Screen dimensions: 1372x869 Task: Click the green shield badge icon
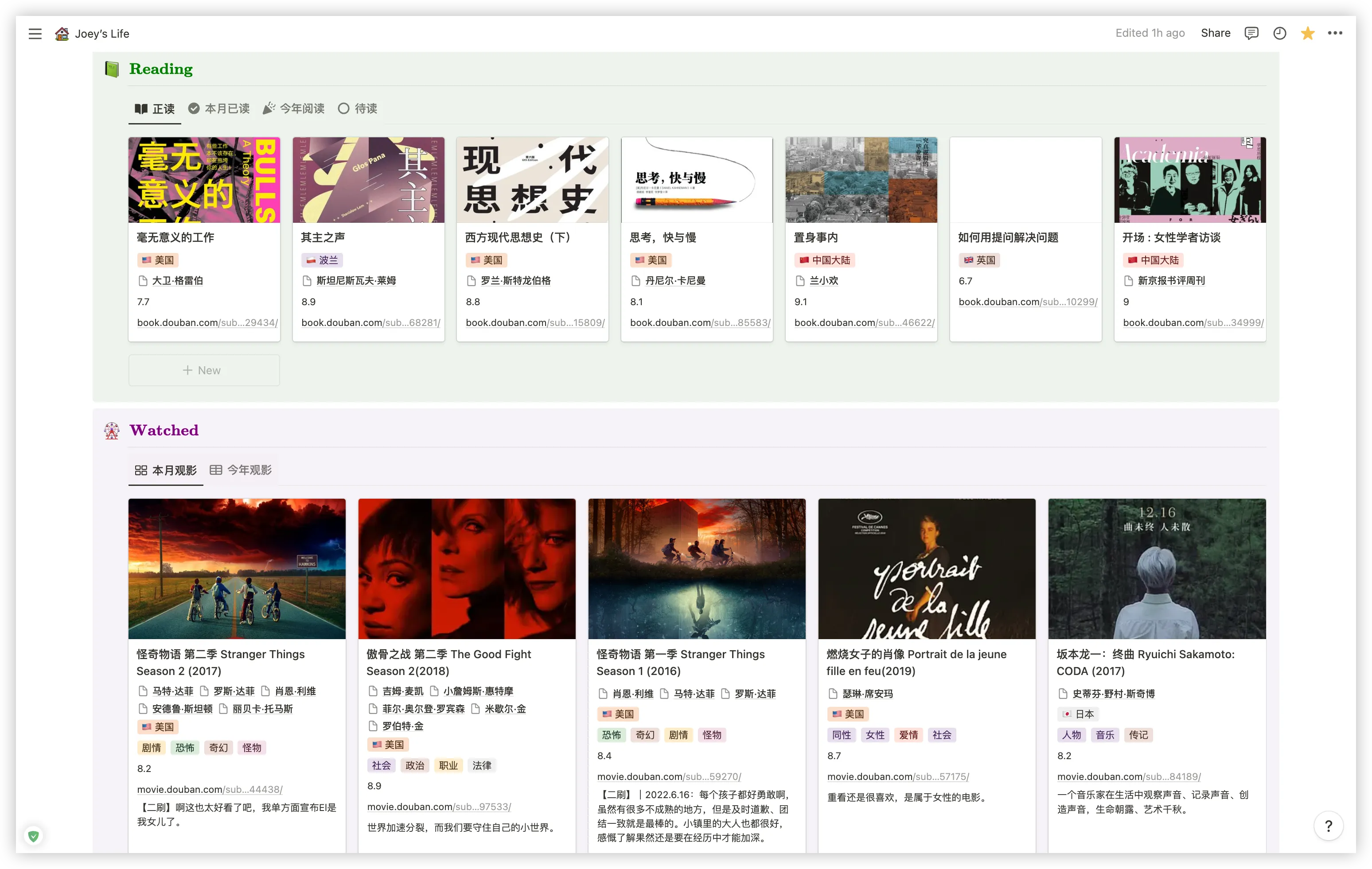34,836
